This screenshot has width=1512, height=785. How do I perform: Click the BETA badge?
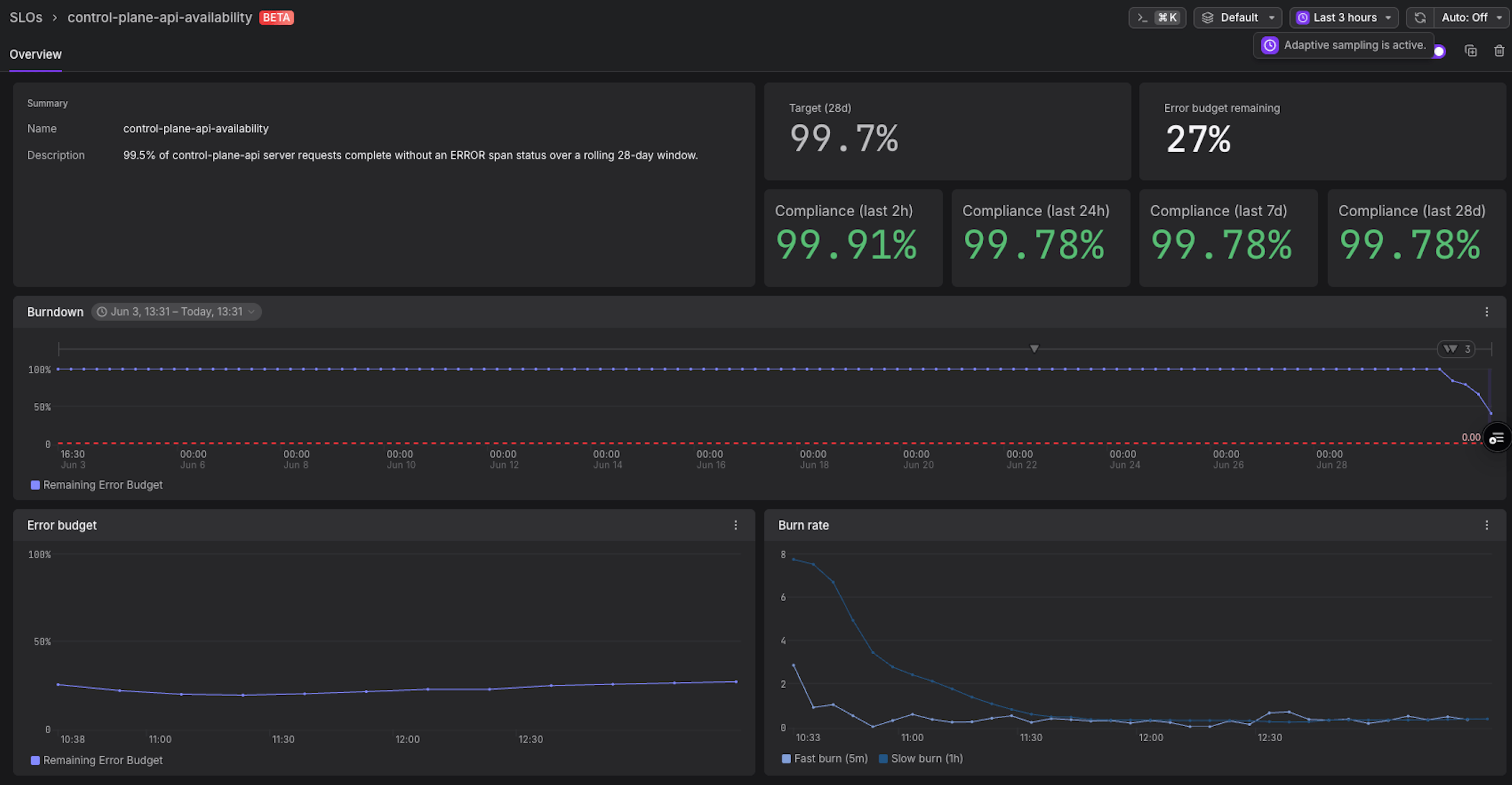click(x=276, y=18)
